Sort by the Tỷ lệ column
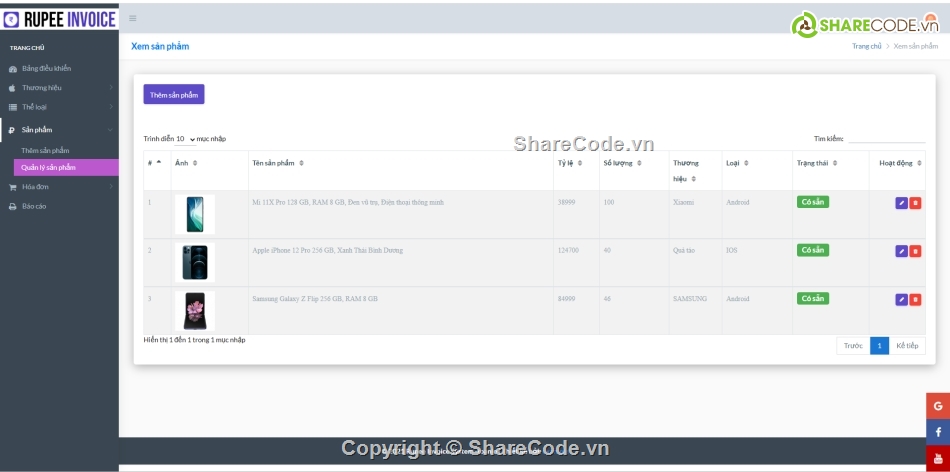The width and height of the screenshot is (950, 472). pyautogui.click(x=580, y=163)
